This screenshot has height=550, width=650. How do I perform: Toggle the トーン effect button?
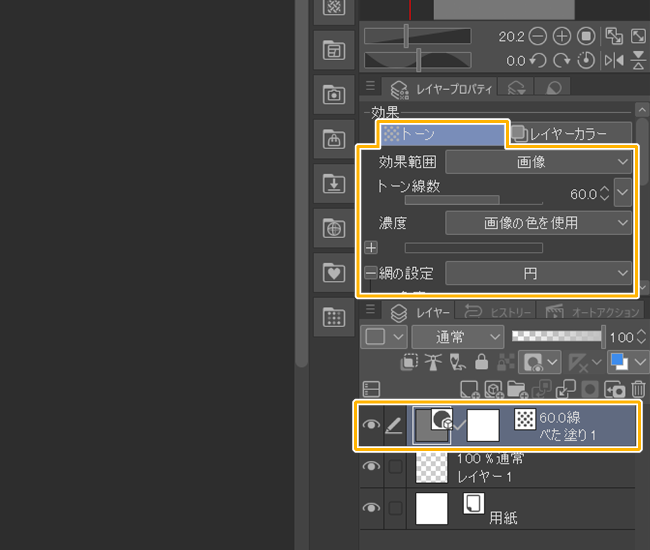click(x=442, y=134)
